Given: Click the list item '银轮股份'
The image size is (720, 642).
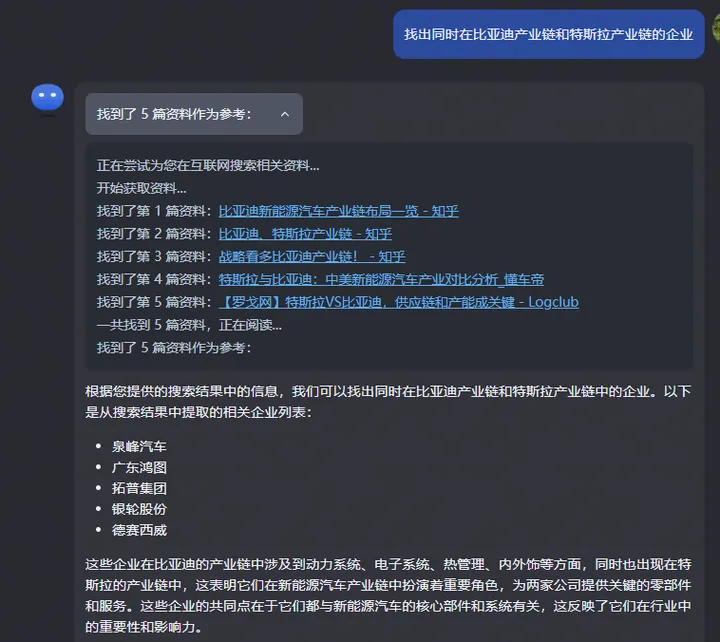Looking at the screenshot, I should tap(139, 509).
